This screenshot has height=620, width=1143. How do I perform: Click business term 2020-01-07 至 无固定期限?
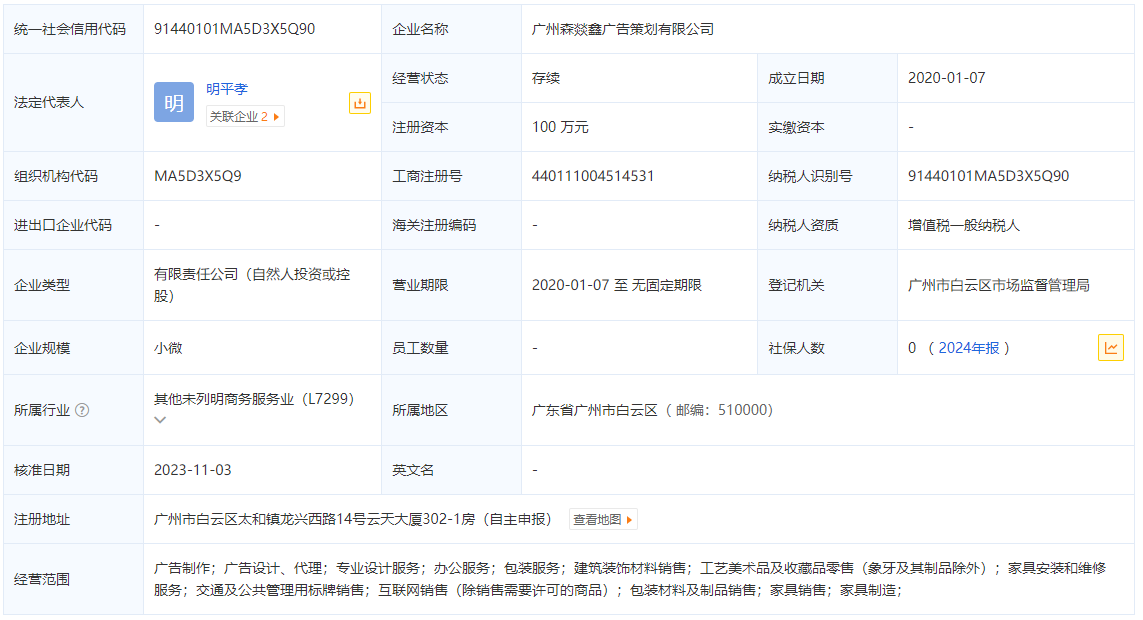click(x=617, y=285)
